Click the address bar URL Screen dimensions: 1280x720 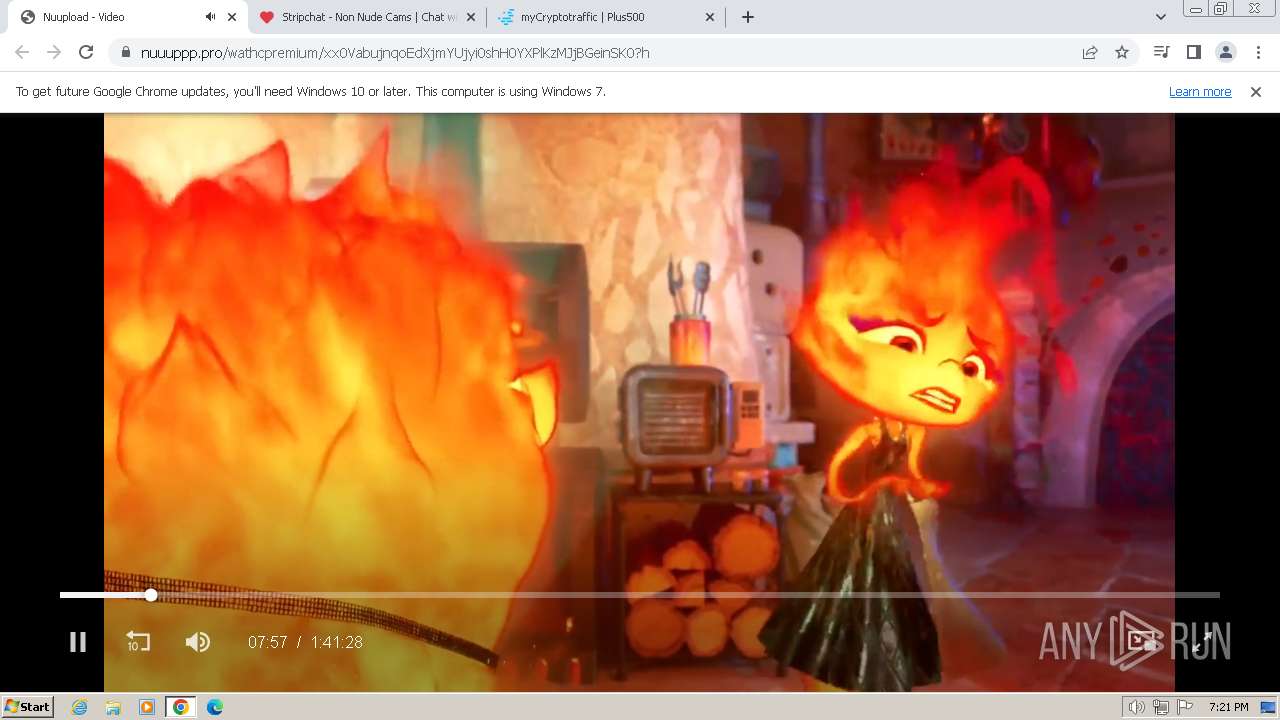point(395,53)
